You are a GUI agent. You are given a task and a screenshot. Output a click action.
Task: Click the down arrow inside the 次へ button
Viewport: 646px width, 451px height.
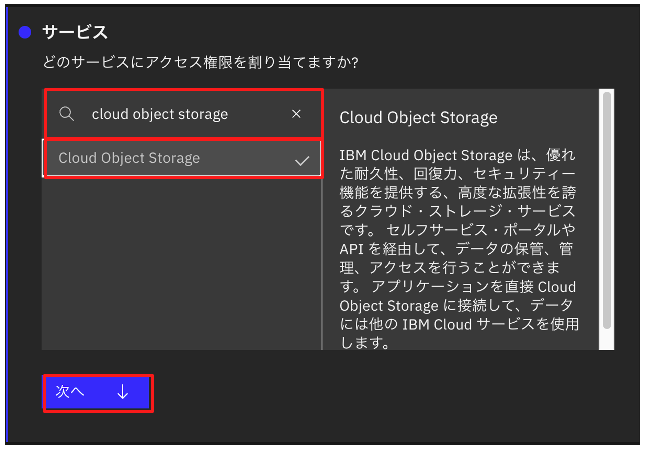(123, 393)
